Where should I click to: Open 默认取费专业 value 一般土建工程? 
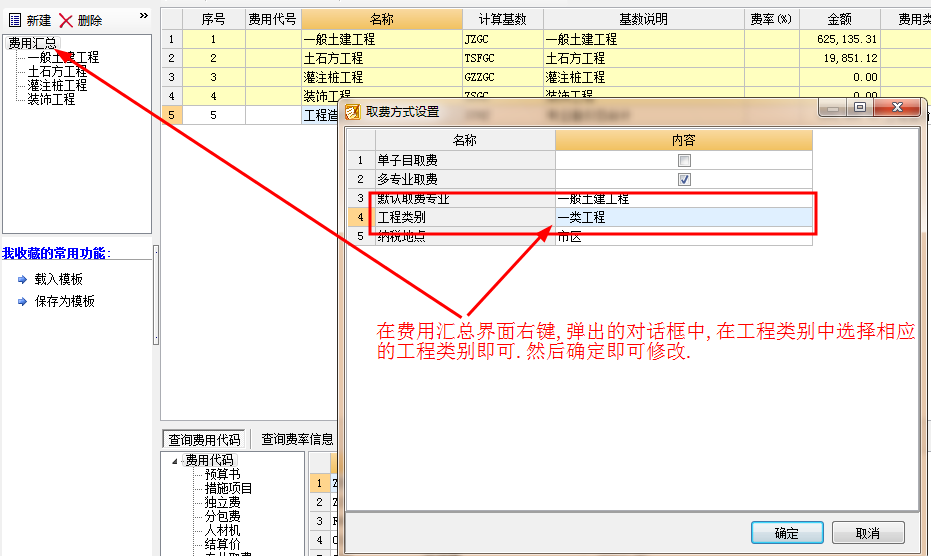(x=683, y=198)
